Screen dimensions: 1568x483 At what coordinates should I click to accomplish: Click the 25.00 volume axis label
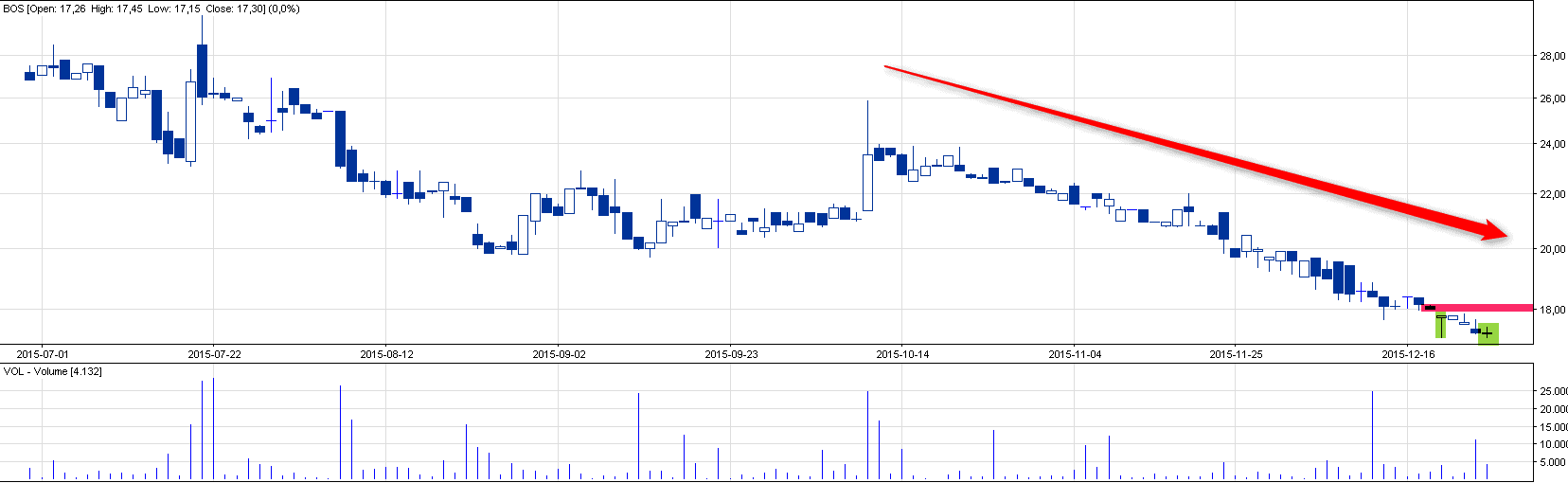point(1553,391)
